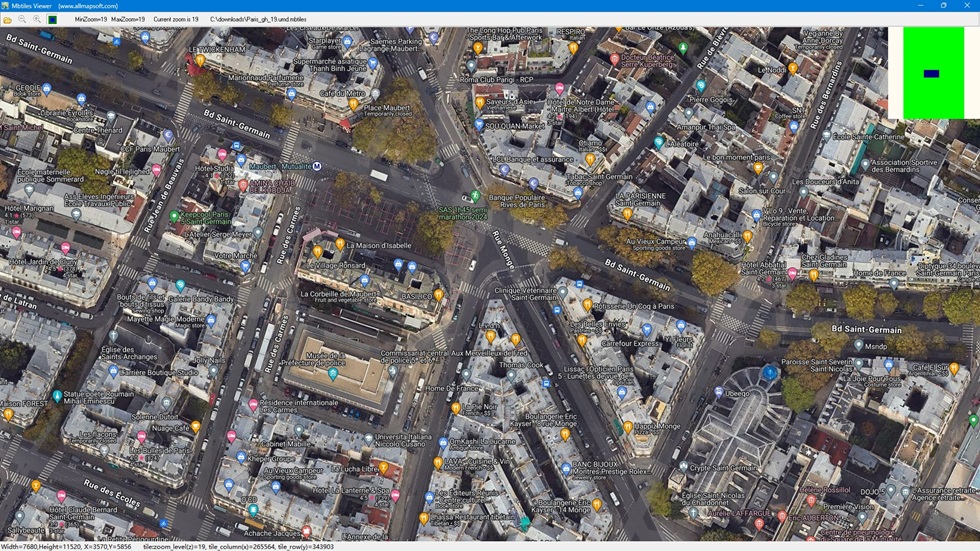
Task: Select the Le bon moment paris orange pin
Action: click(758, 167)
